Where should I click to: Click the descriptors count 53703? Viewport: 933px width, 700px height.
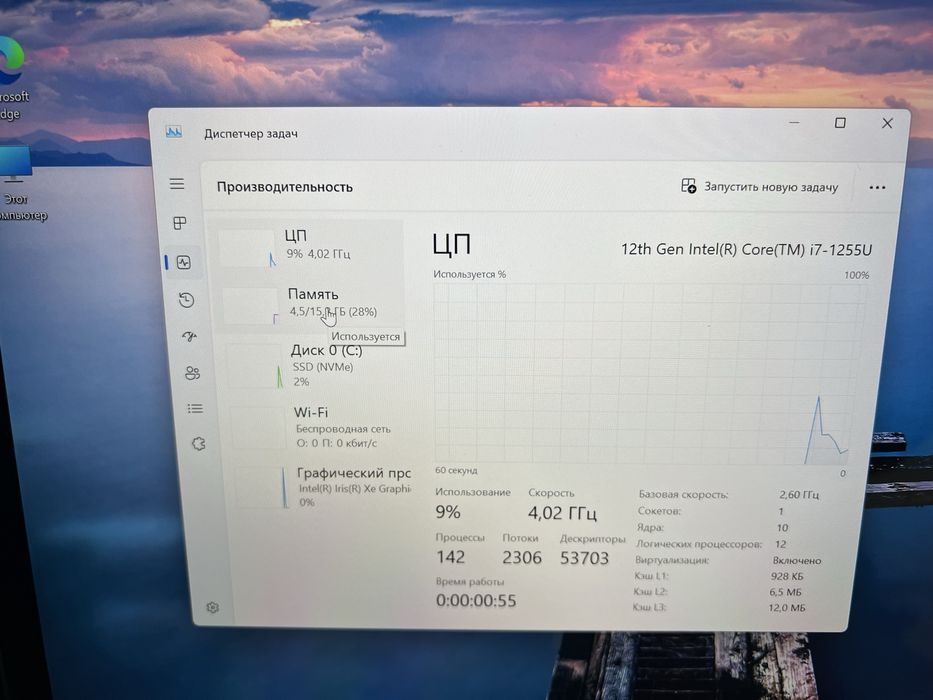pyautogui.click(x=584, y=558)
